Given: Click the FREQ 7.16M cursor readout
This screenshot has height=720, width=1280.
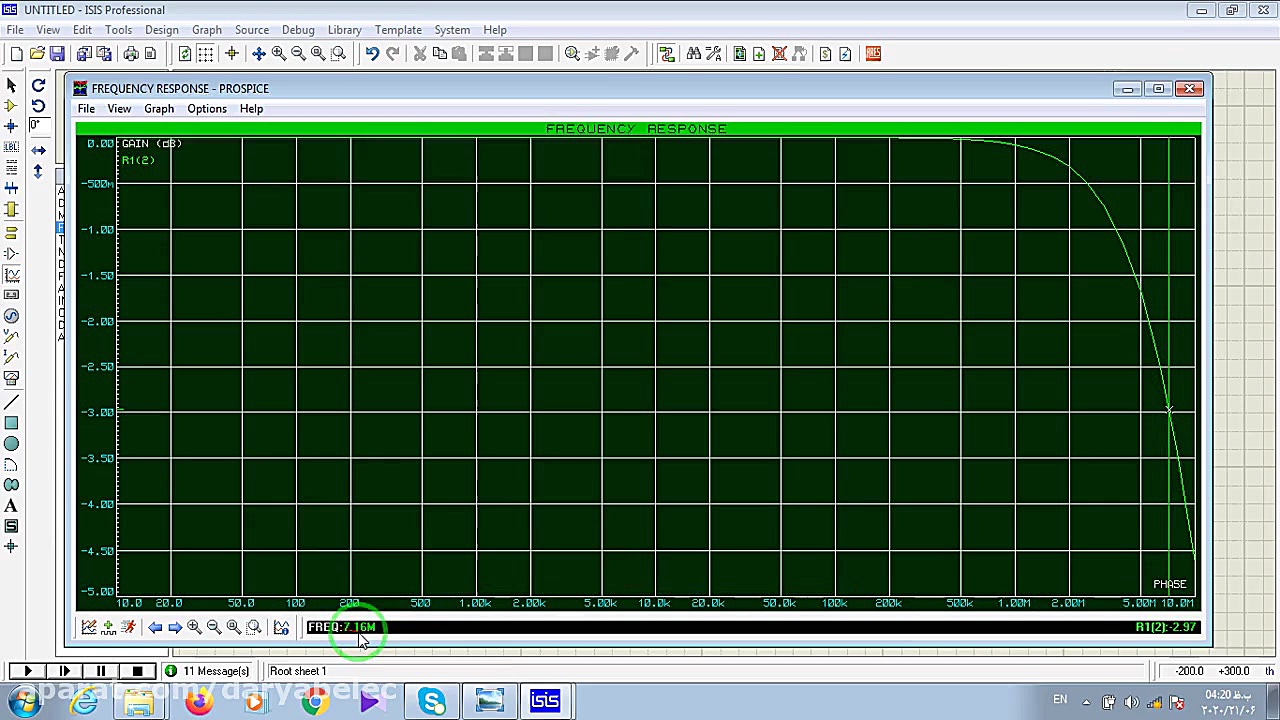Looking at the screenshot, I should pos(342,627).
